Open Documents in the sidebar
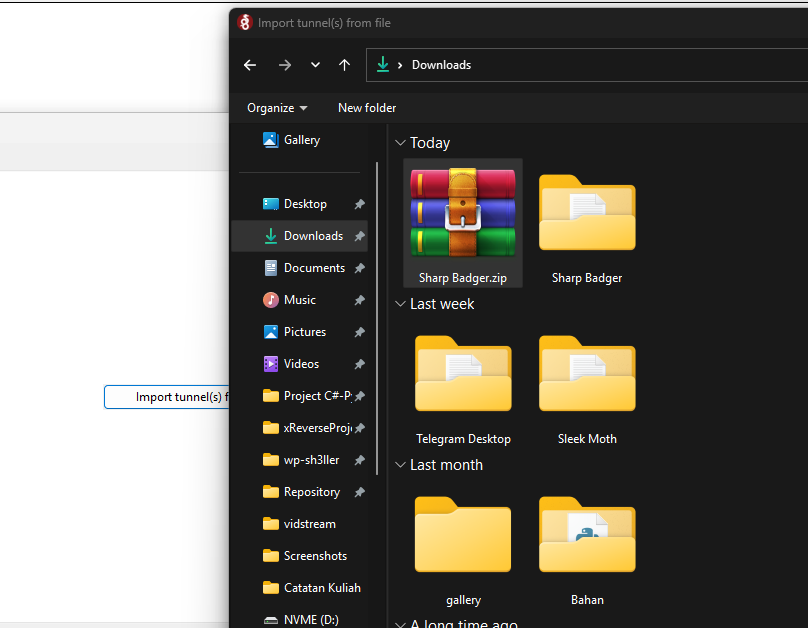Image resolution: width=808 pixels, height=628 pixels. click(314, 268)
